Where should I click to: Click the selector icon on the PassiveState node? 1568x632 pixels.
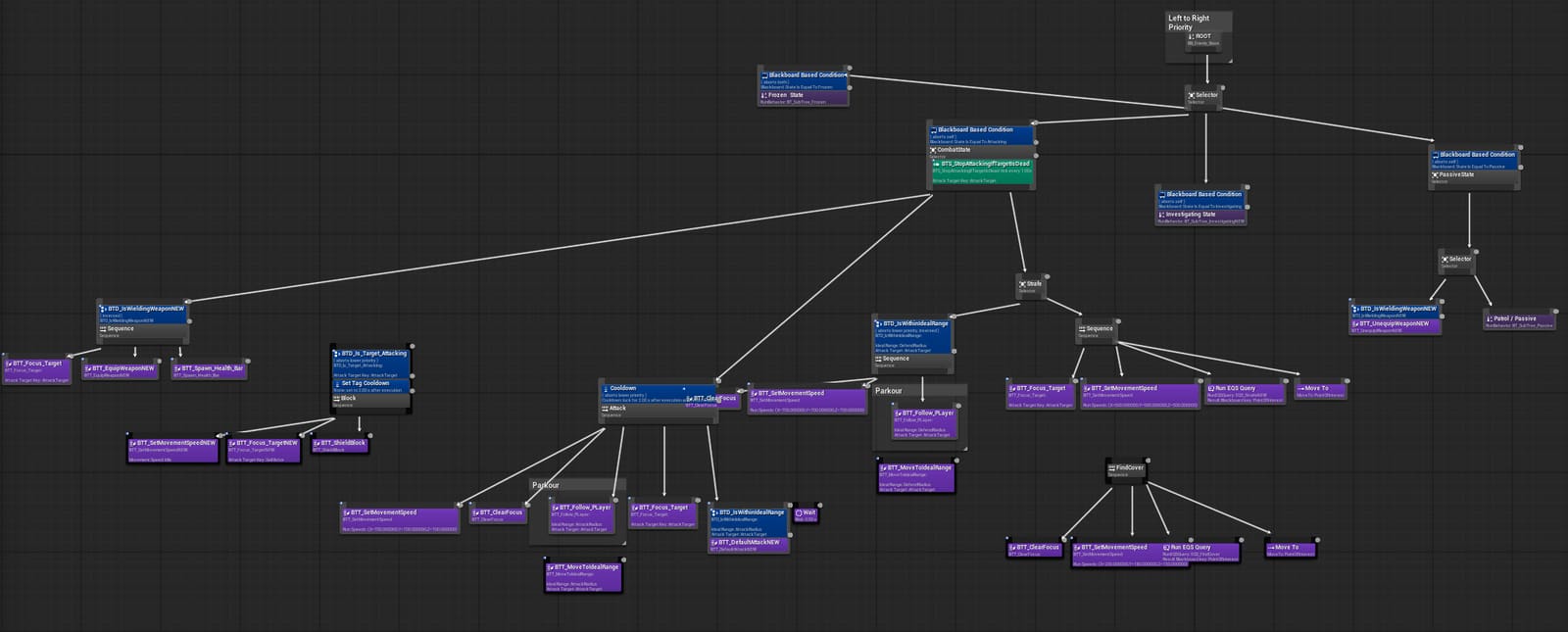pyautogui.click(x=1435, y=174)
